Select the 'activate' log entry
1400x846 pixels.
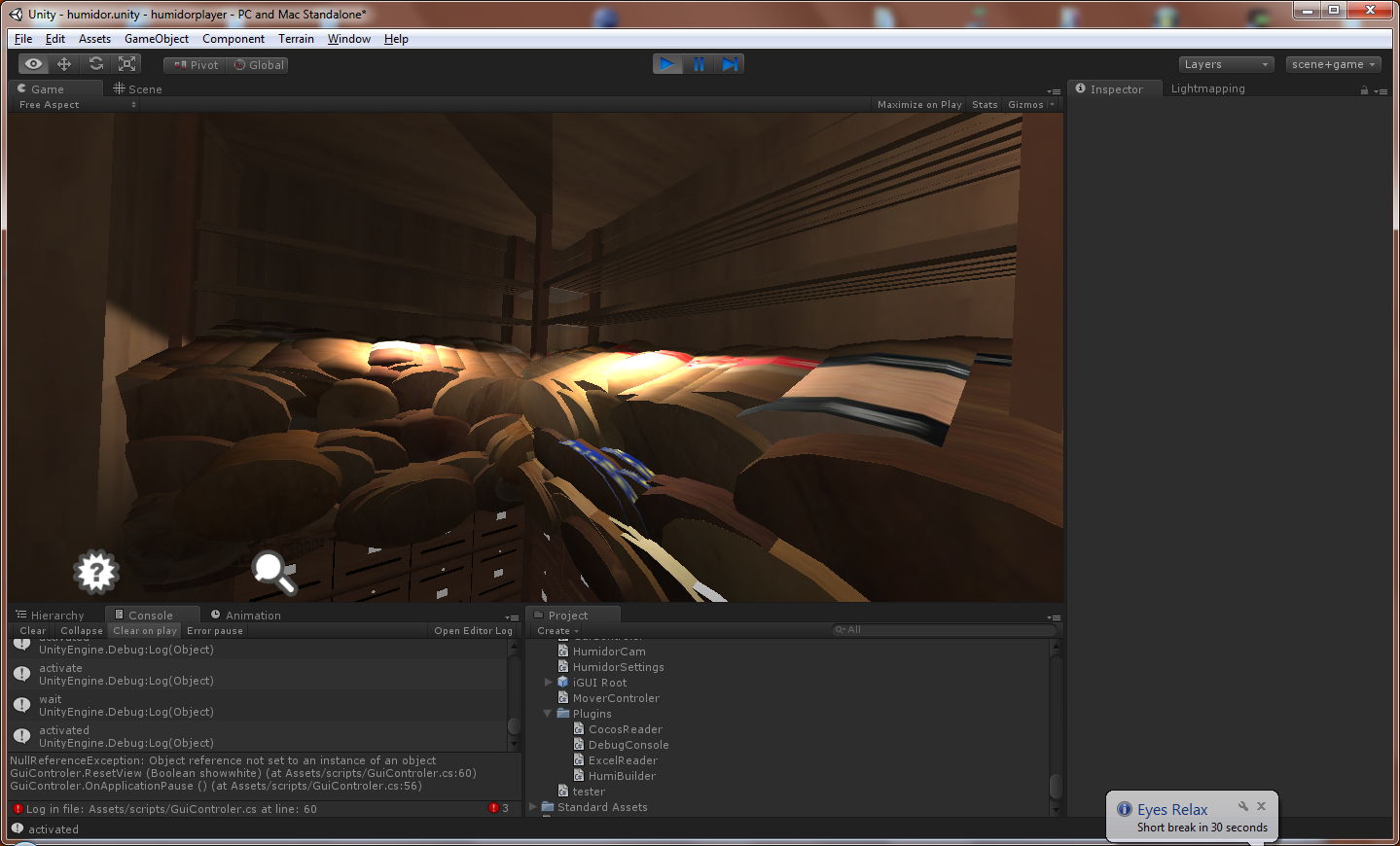tap(258, 675)
